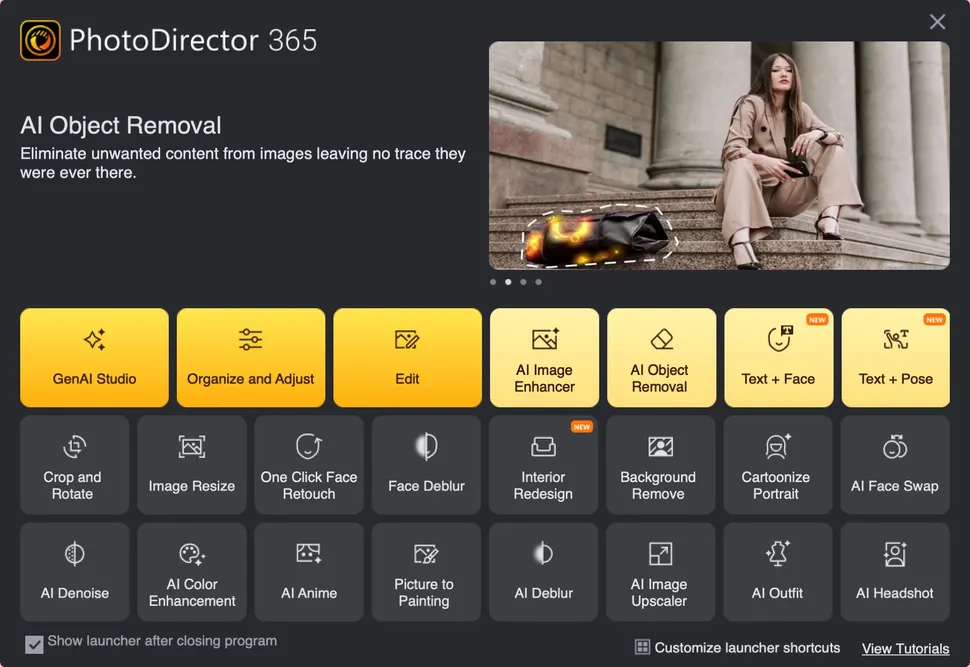Open AI Face Swap tool
This screenshot has width=970, height=667.
[895, 464]
